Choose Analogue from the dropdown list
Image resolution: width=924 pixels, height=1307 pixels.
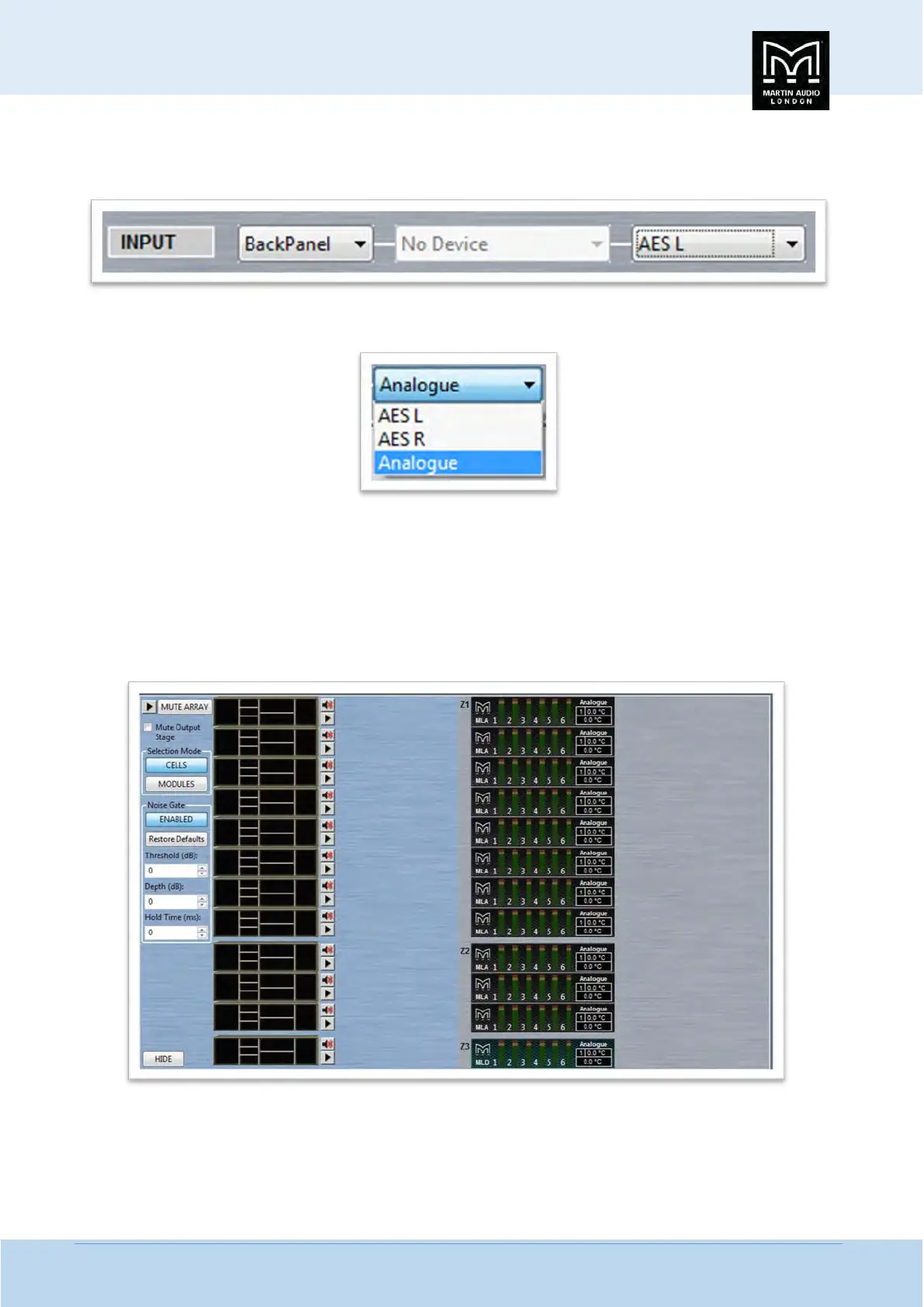point(458,463)
